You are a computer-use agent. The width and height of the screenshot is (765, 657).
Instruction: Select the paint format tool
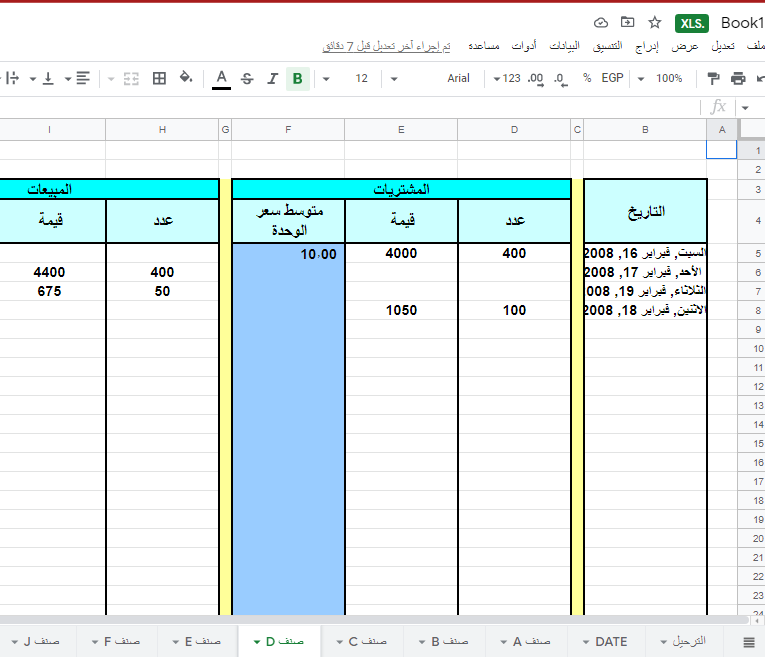click(x=714, y=78)
